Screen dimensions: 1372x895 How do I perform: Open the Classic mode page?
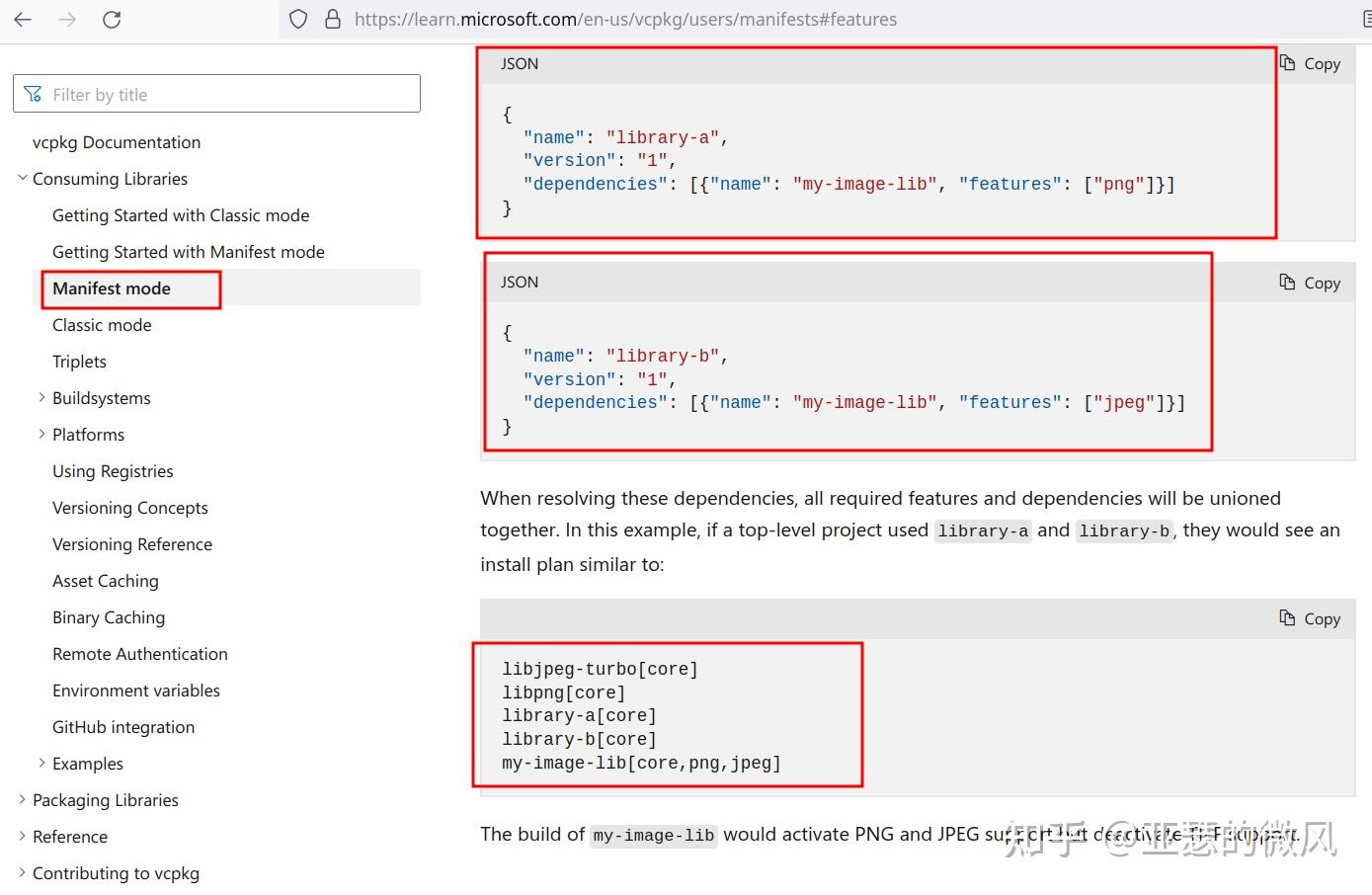click(x=102, y=325)
